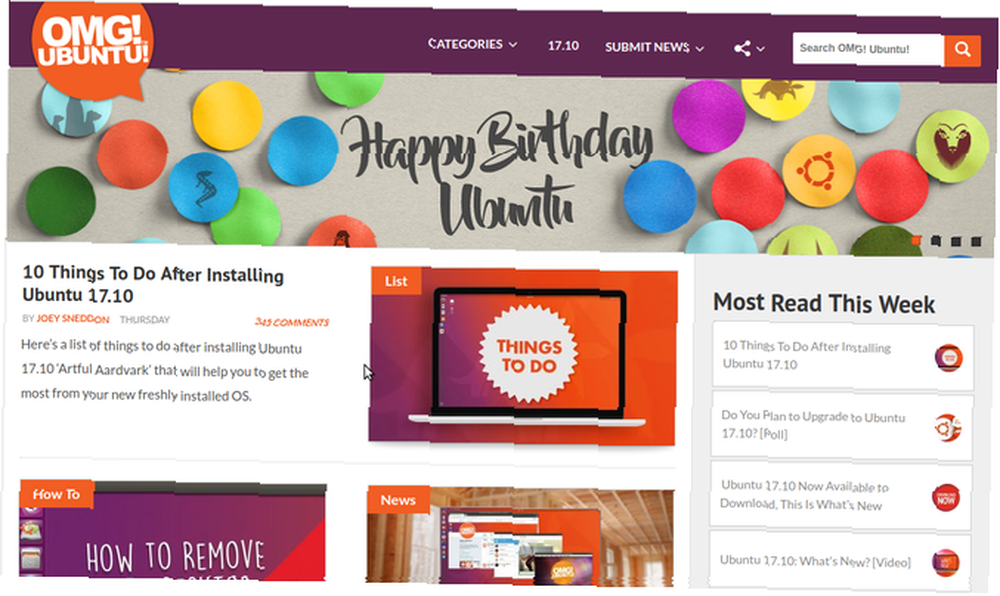Screen dimensions: 1000x596
Task: Focus the Search OMG! Ubuntu! field
Action: click(x=868, y=49)
